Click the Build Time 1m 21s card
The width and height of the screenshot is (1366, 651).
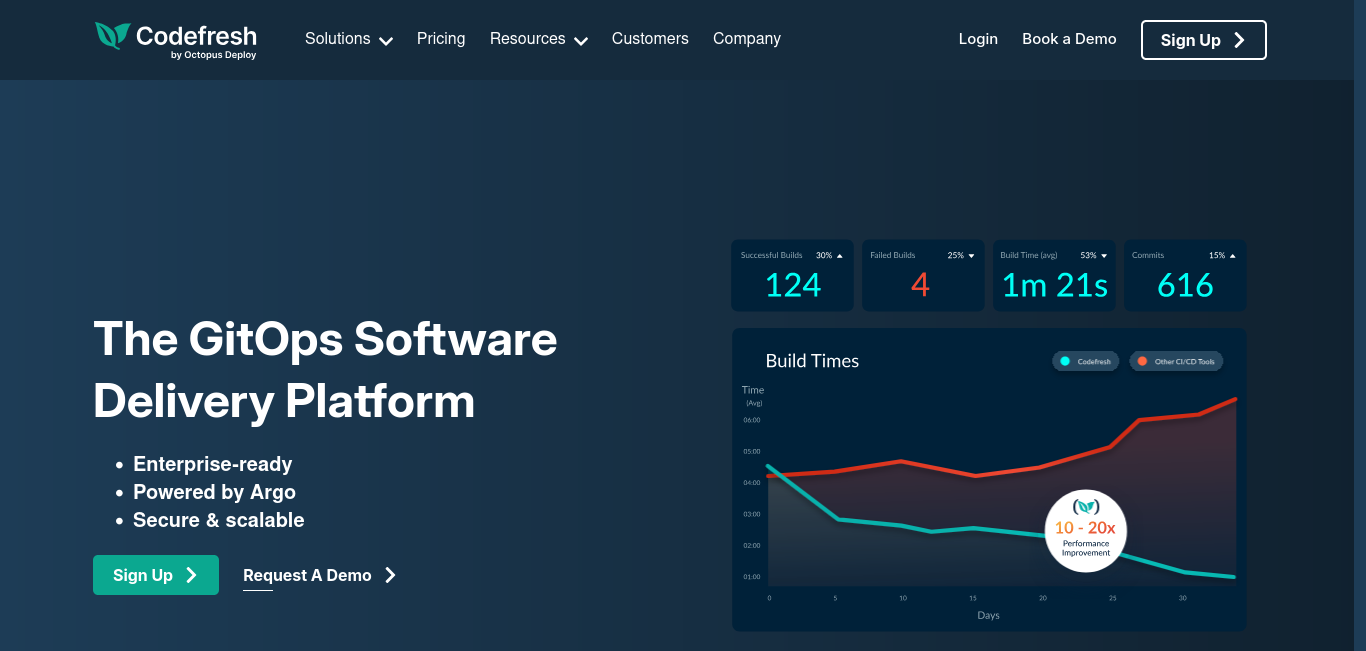tap(1054, 275)
